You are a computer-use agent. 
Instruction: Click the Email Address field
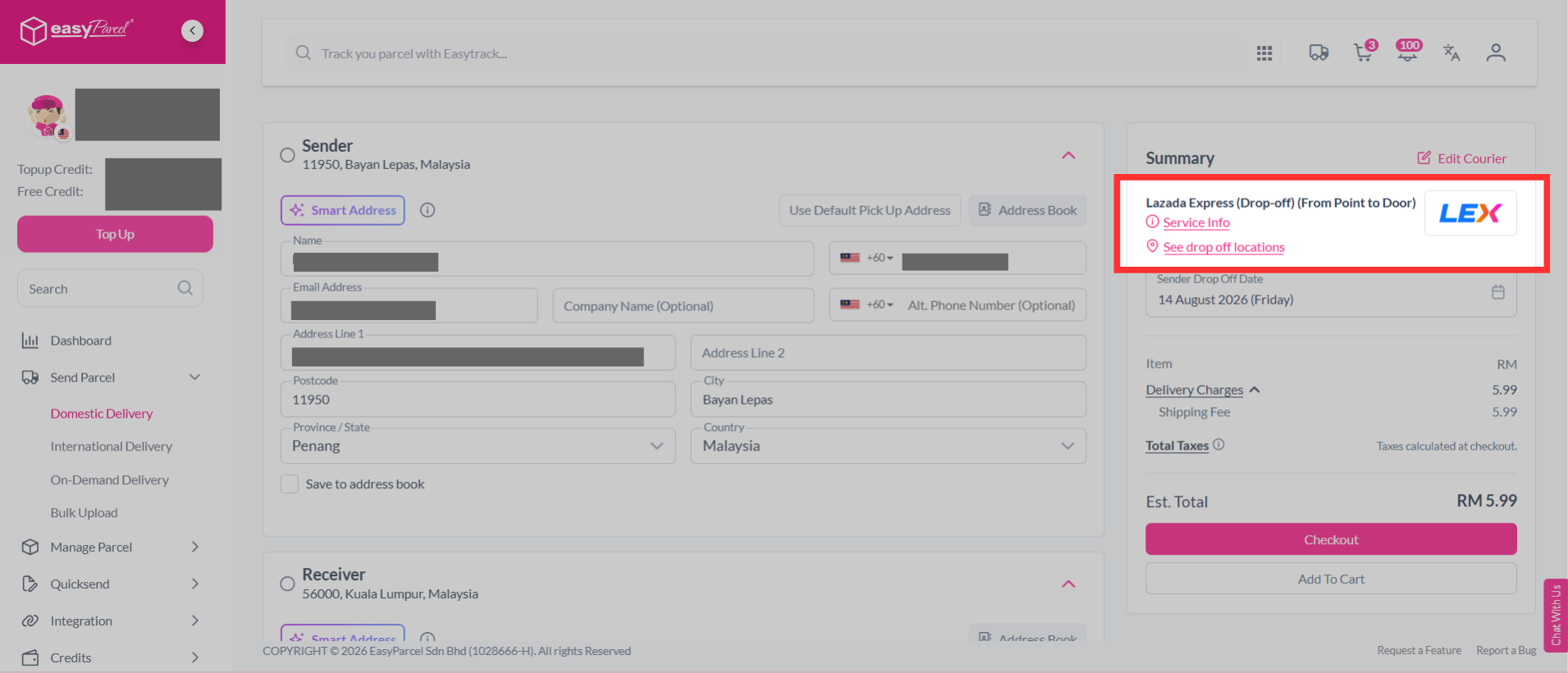pyautogui.click(x=409, y=305)
